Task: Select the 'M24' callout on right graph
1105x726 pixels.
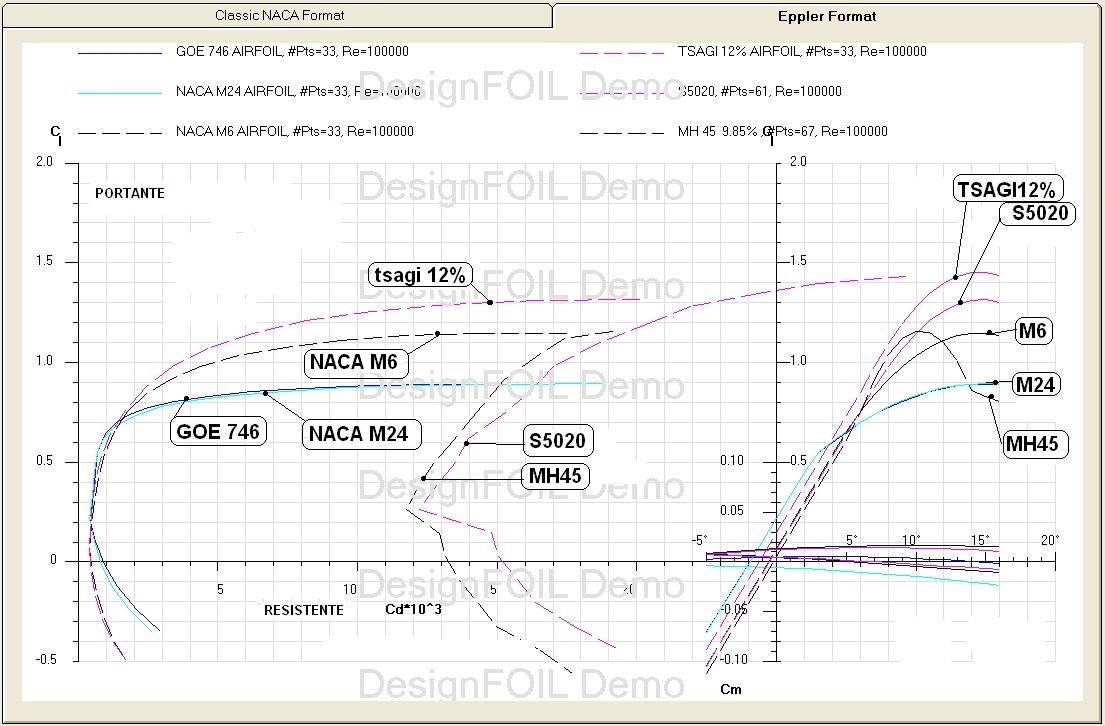Action: (x=1036, y=384)
